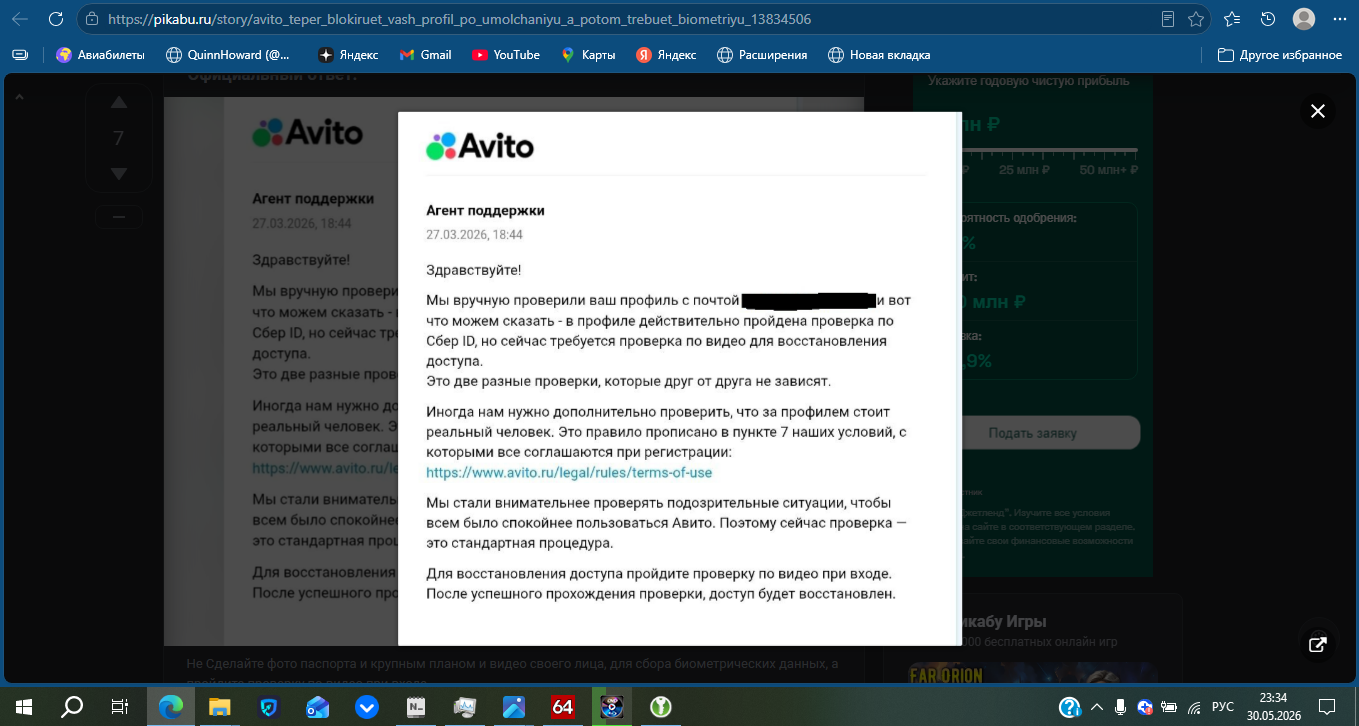The image size is (1359, 726).
Task: Click the Агент поддержки heading
Action: pos(485,211)
